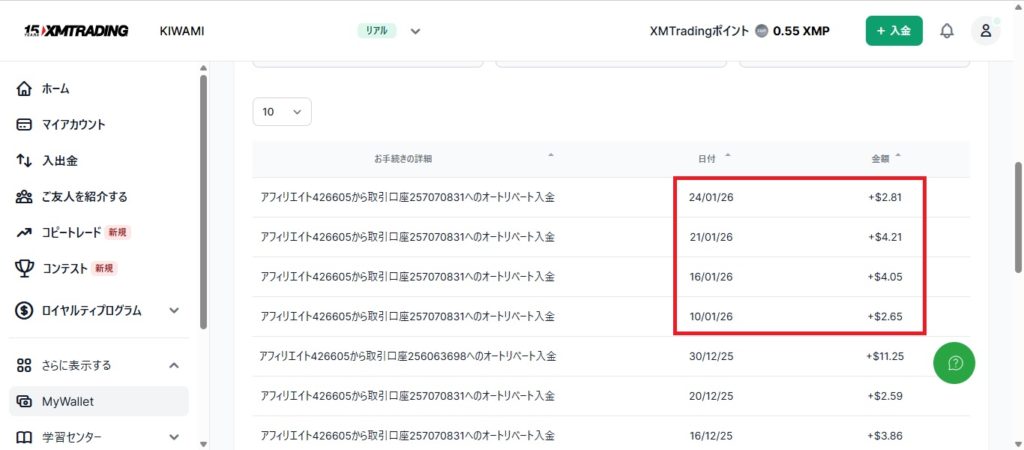The height and width of the screenshot is (450, 1024).
Task: Expand the ロイヤルティプログラム menu
Action: pyautogui.click(x=174, y=310)
